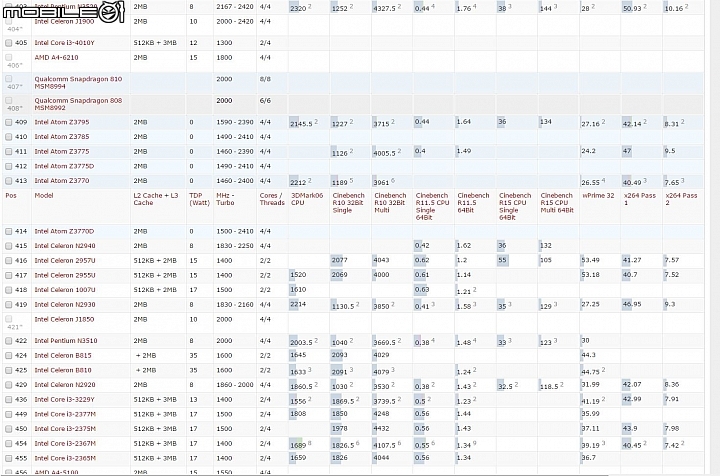Sort by Cinebench R11.5 64Bit header
Viewport: 720px width, 476px height.
[x=473, y=203]
